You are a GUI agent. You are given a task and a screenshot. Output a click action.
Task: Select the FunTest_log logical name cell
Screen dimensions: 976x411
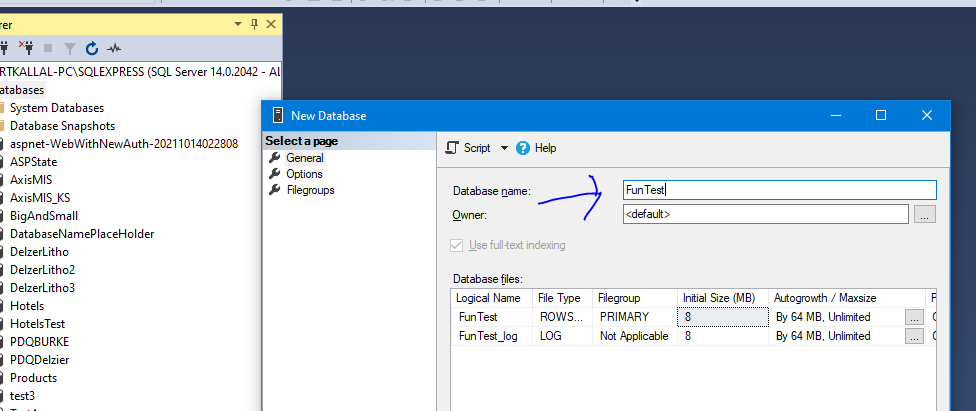pos(492,336)
